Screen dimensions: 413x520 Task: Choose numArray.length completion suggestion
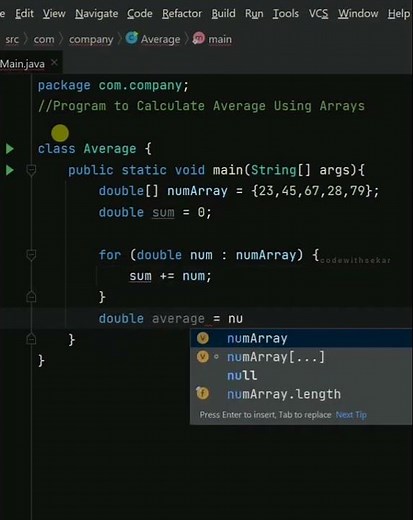301,394
